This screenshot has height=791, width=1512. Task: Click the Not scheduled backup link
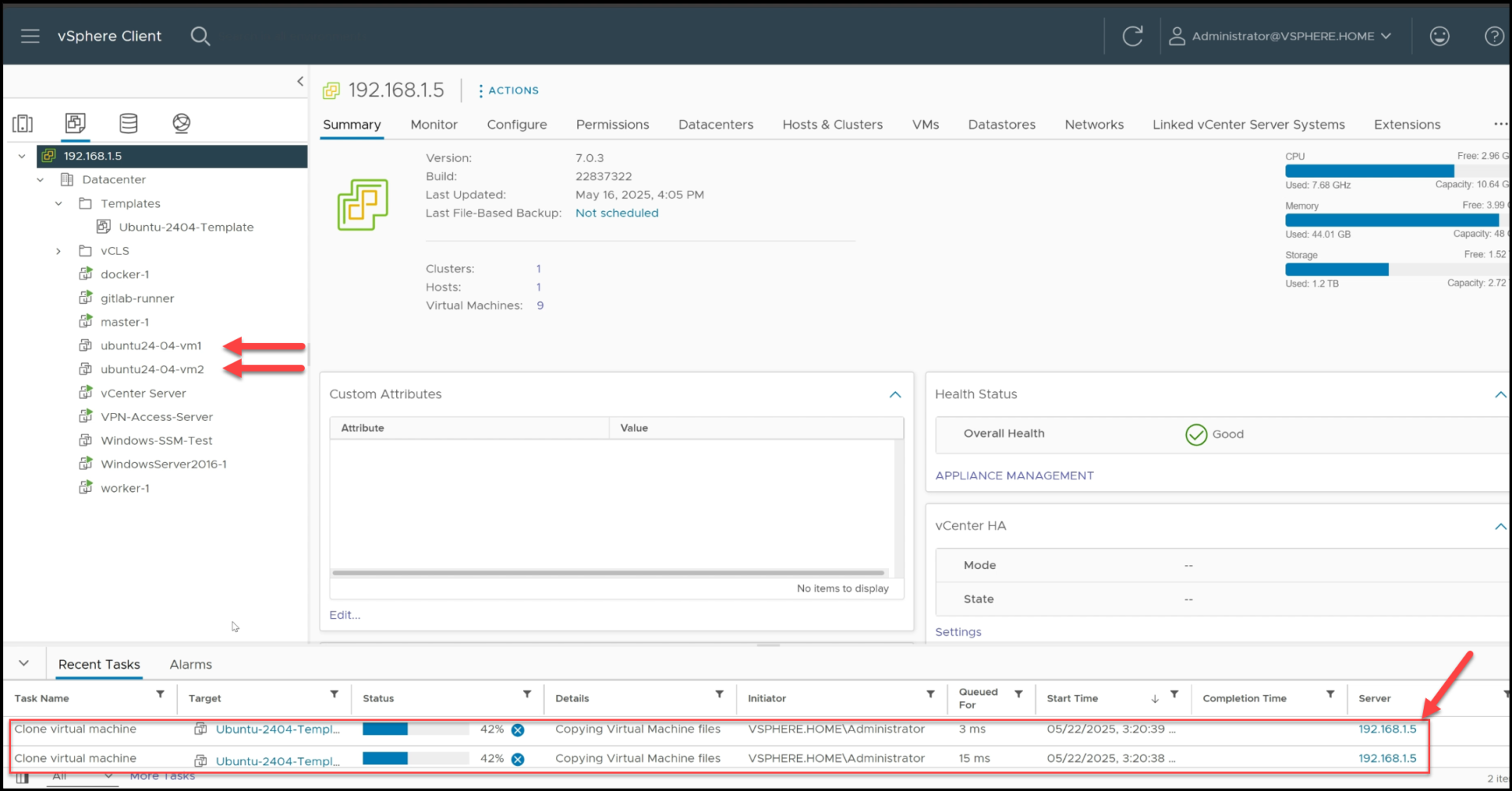pos(617,213)
